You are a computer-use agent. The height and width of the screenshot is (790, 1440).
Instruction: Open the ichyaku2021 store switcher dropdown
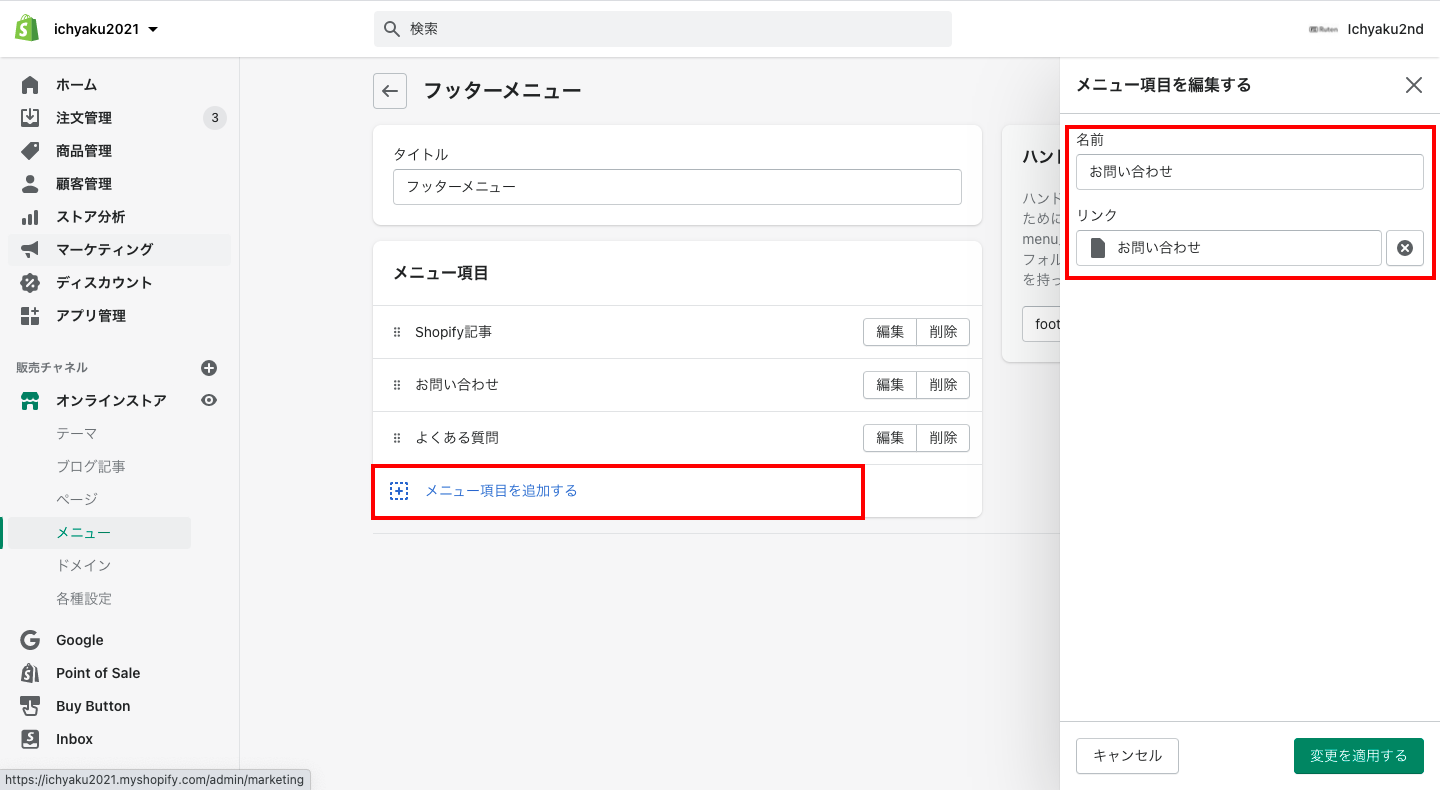106,29
